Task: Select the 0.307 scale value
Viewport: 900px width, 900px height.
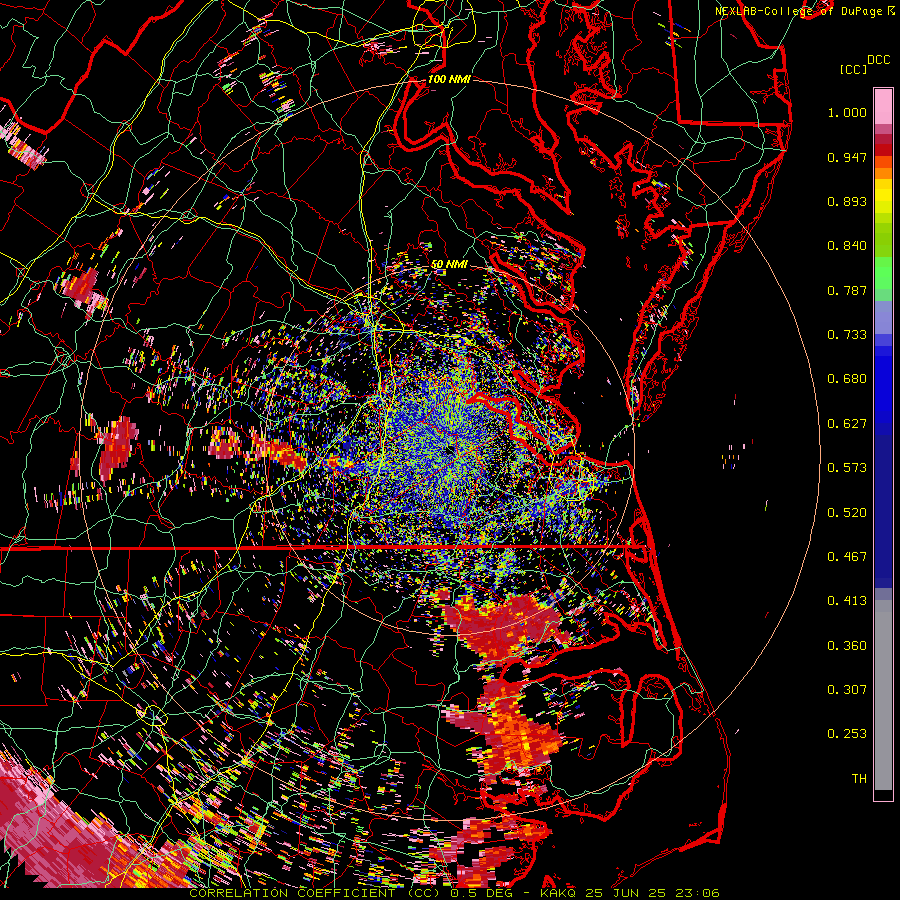Action: [x=847, y=690]
